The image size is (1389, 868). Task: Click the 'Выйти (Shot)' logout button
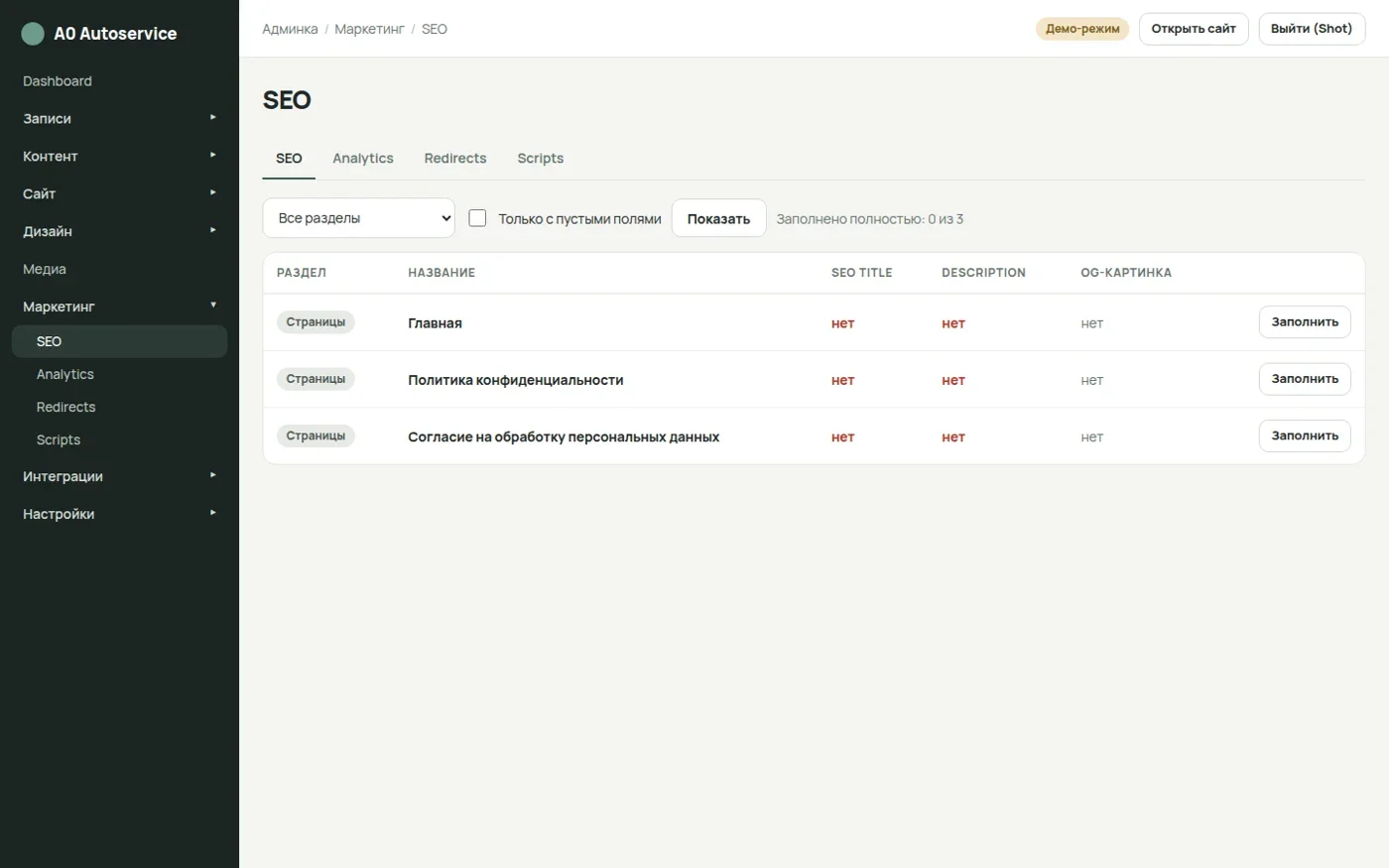(x=1312, y=29)
